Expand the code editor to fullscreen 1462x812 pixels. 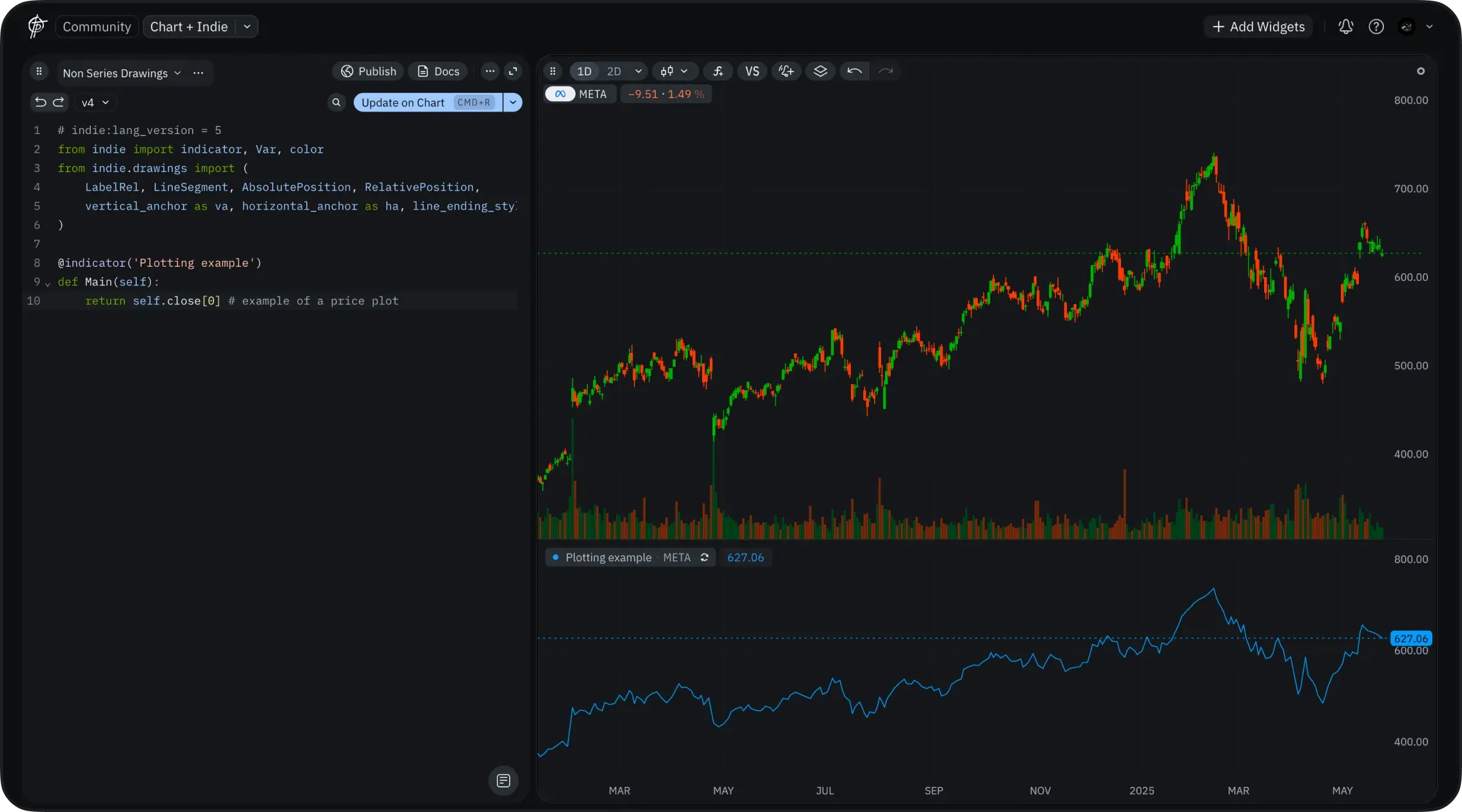[x=513, y=72]
